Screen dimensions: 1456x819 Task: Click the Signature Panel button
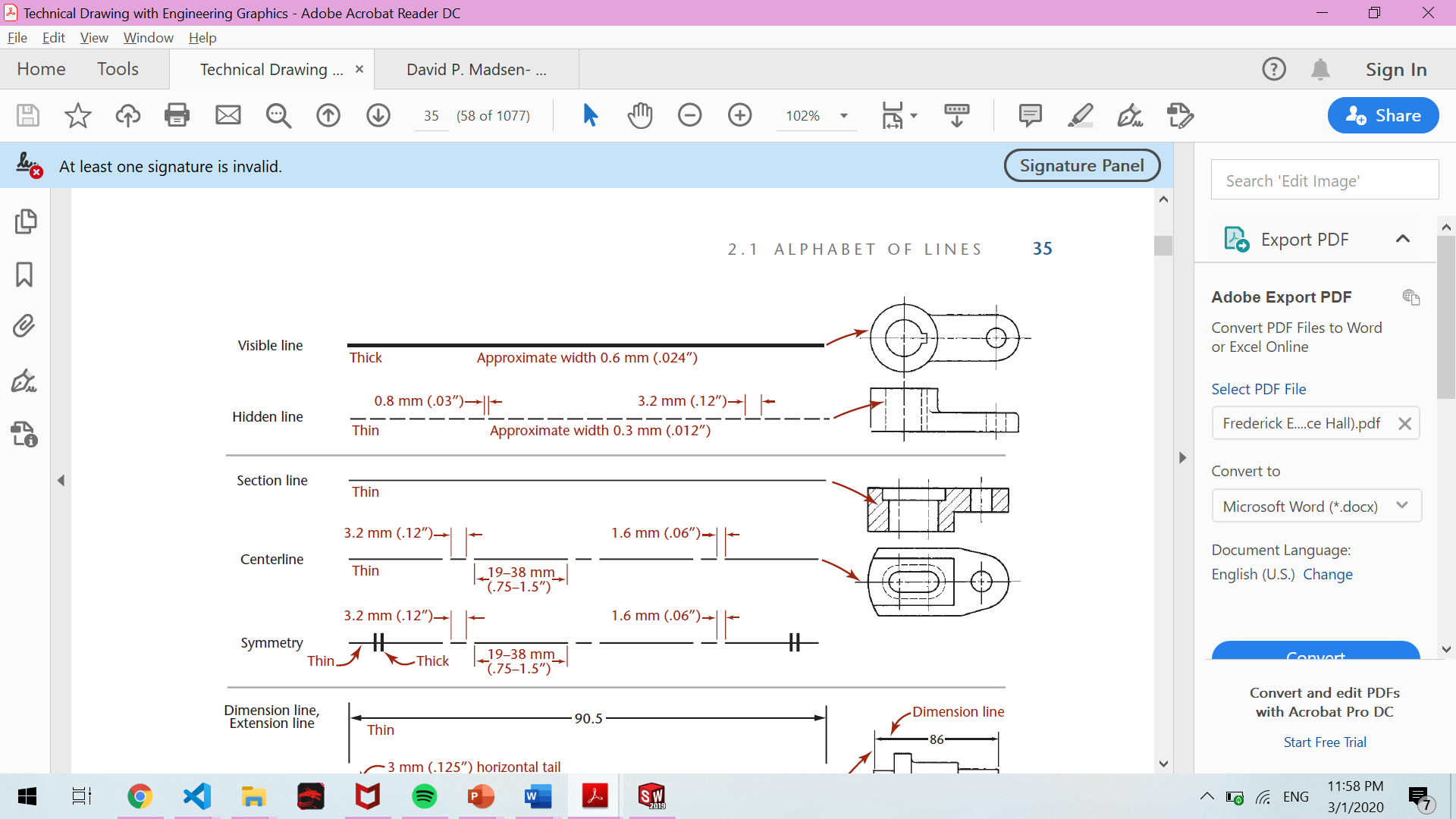point(1081,165)
